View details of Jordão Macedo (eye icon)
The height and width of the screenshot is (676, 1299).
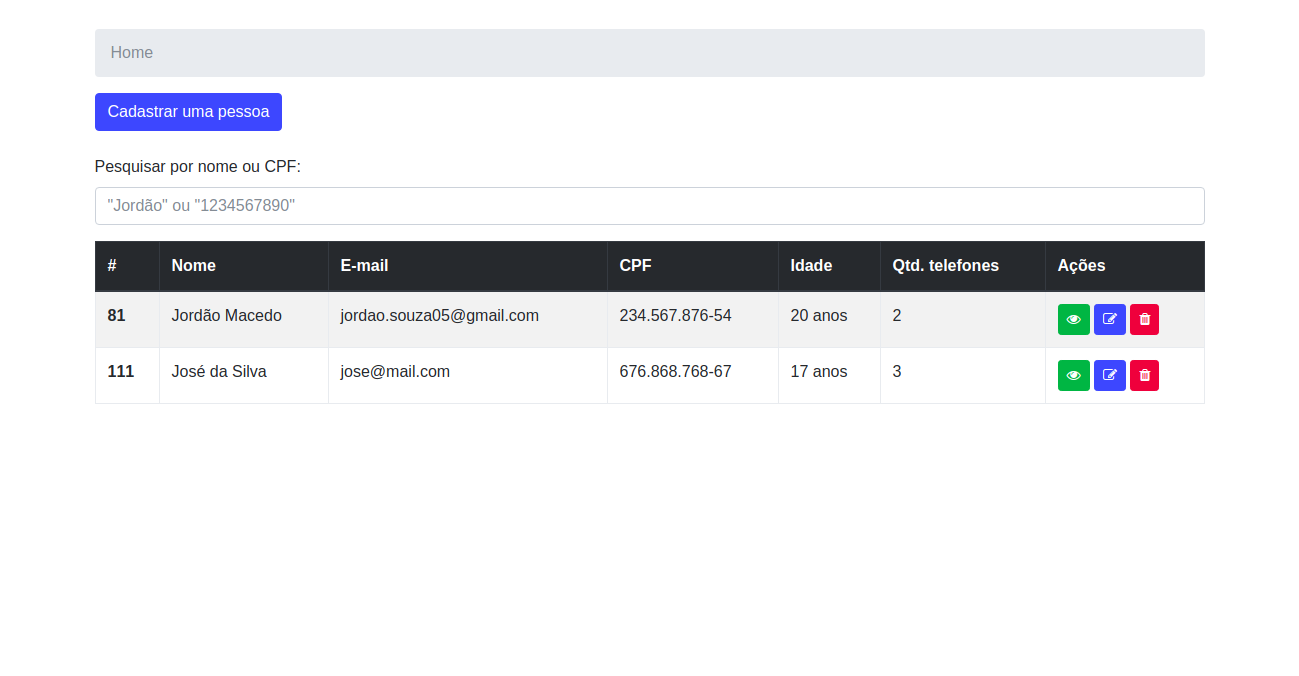[1073, 319]
